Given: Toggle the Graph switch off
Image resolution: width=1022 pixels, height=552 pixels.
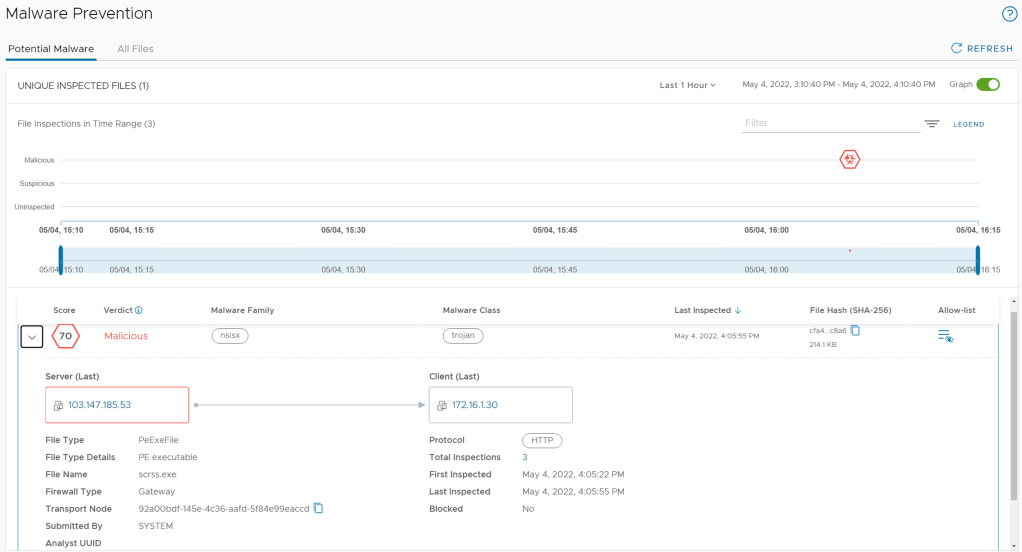Looking at the screenshot, I should point(987,85).
